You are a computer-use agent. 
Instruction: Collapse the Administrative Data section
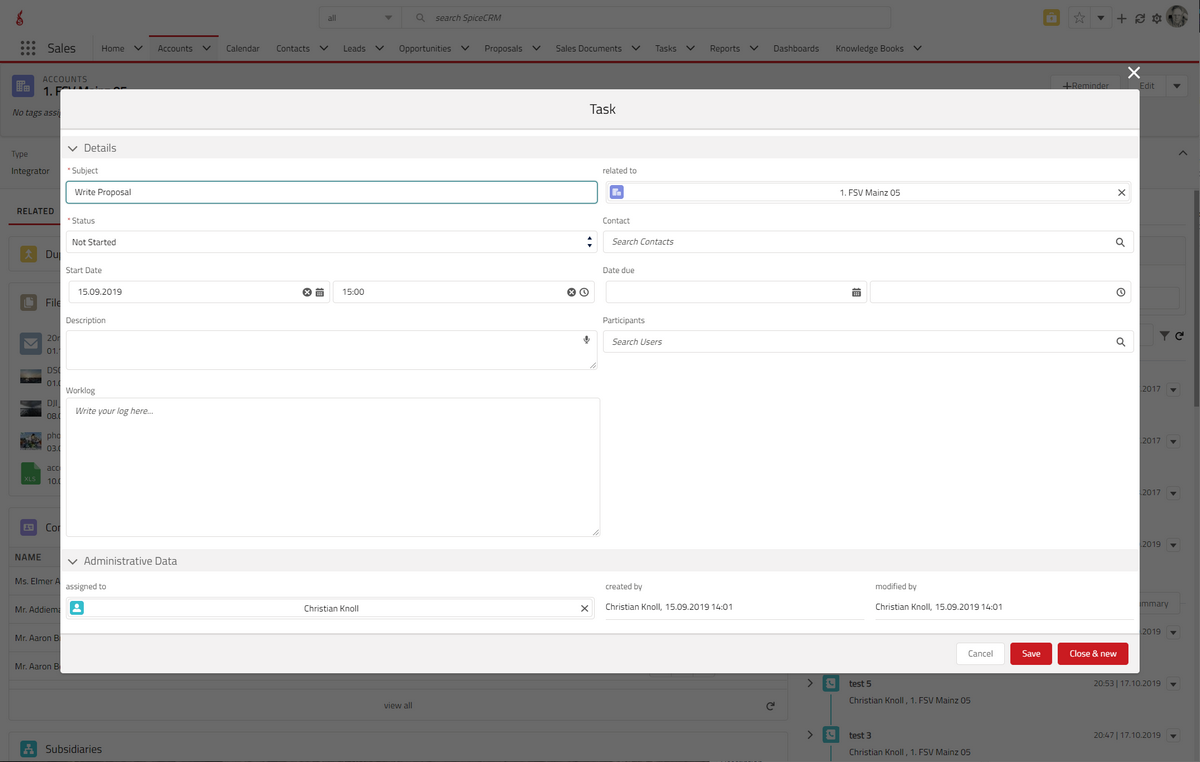(x=73, y=561)
